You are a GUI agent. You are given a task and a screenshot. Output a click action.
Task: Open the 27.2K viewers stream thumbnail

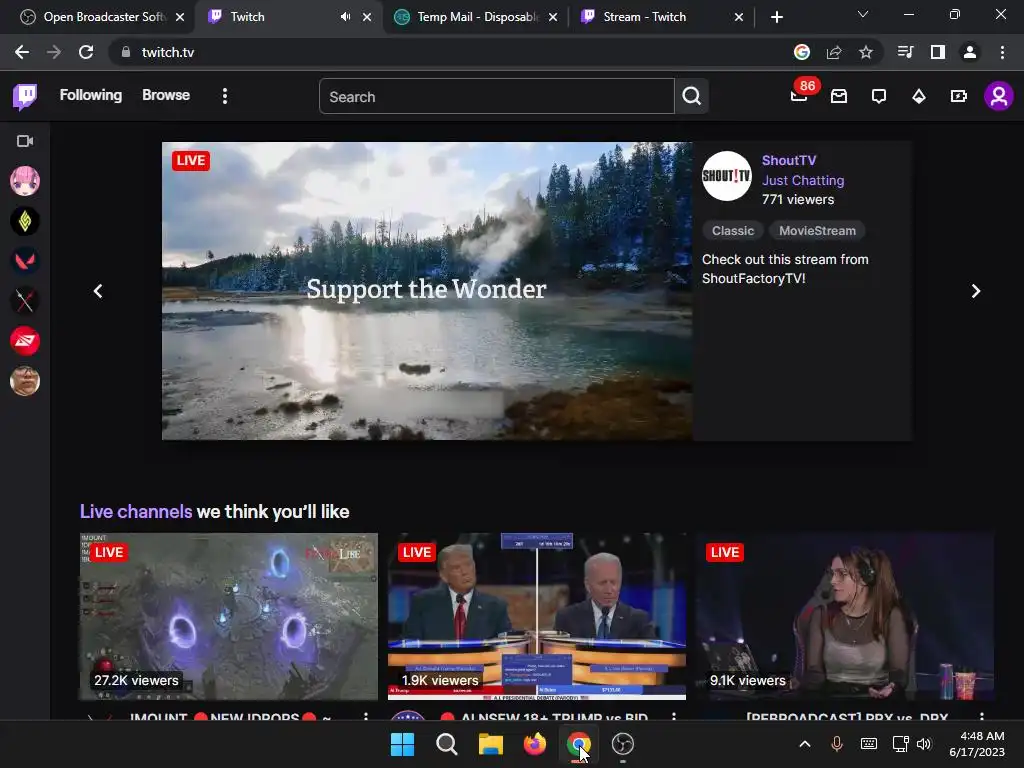click(229, 616)
